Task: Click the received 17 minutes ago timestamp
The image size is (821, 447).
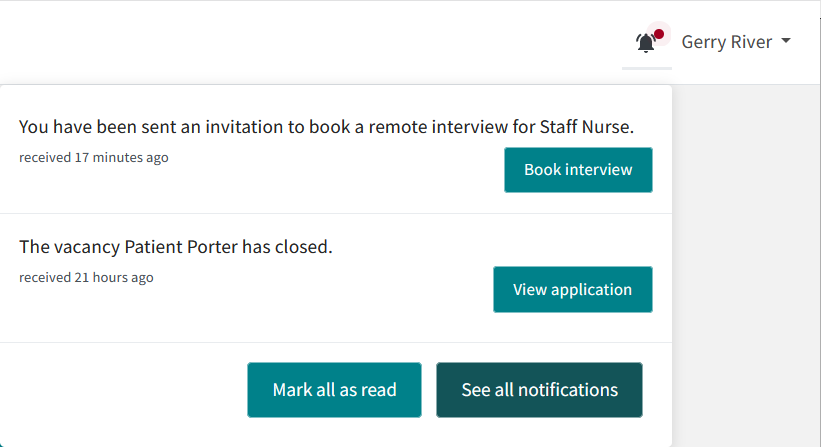Action: (x=94, y=158)
